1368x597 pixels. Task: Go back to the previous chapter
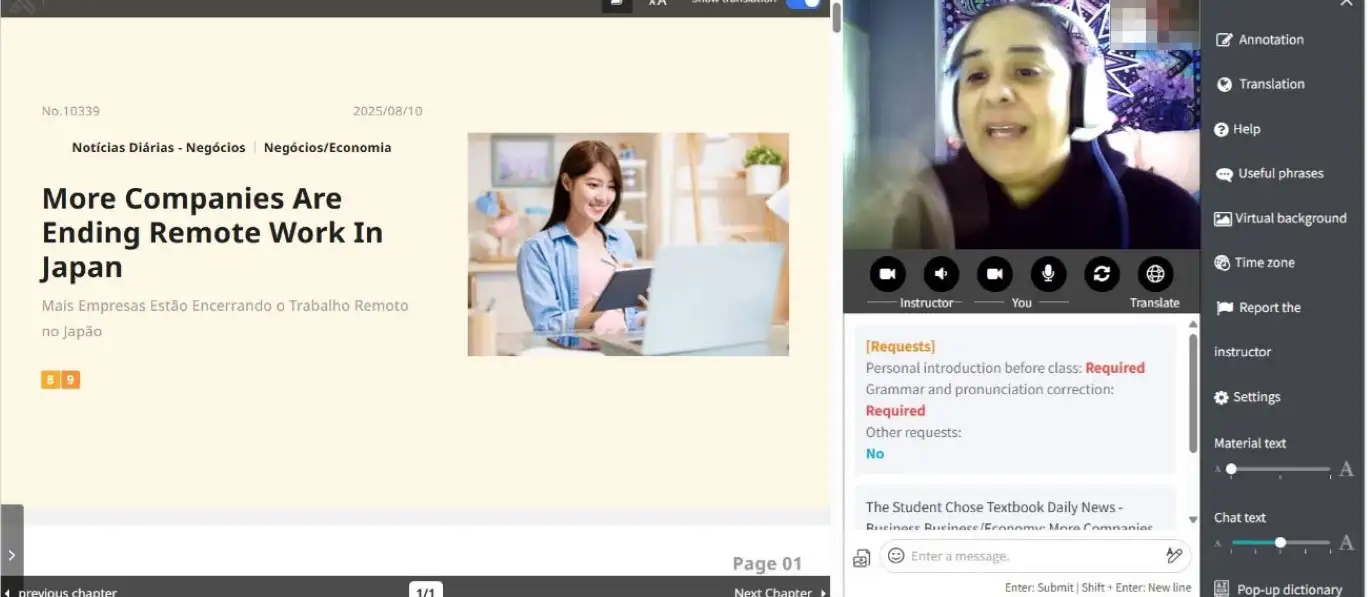(62, 591)
